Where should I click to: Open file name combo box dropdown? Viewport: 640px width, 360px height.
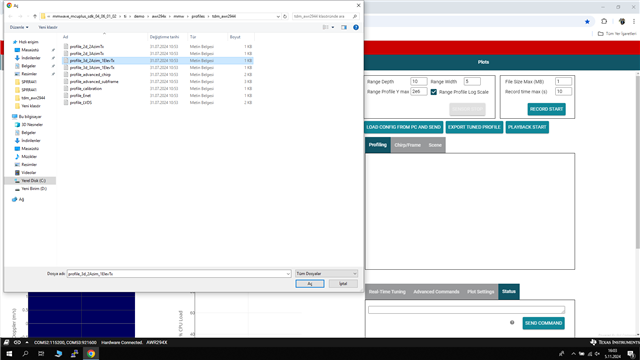tap(288, 274)
